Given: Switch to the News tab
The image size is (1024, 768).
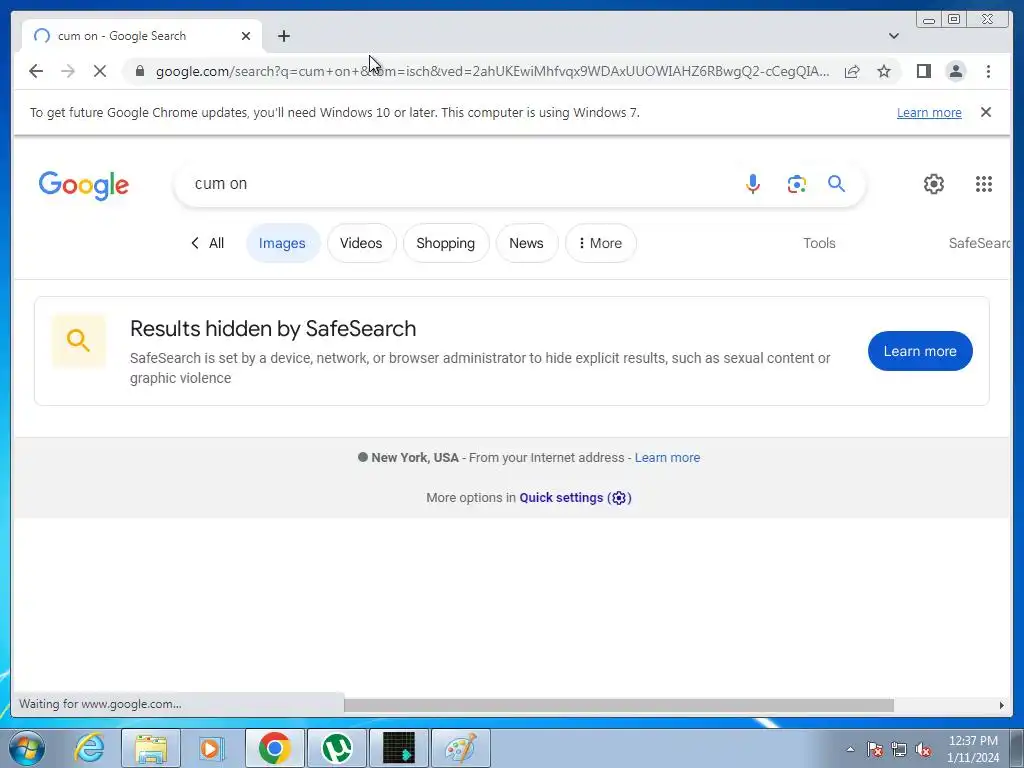Looking at the screenshot, I should tap(526, 243).
